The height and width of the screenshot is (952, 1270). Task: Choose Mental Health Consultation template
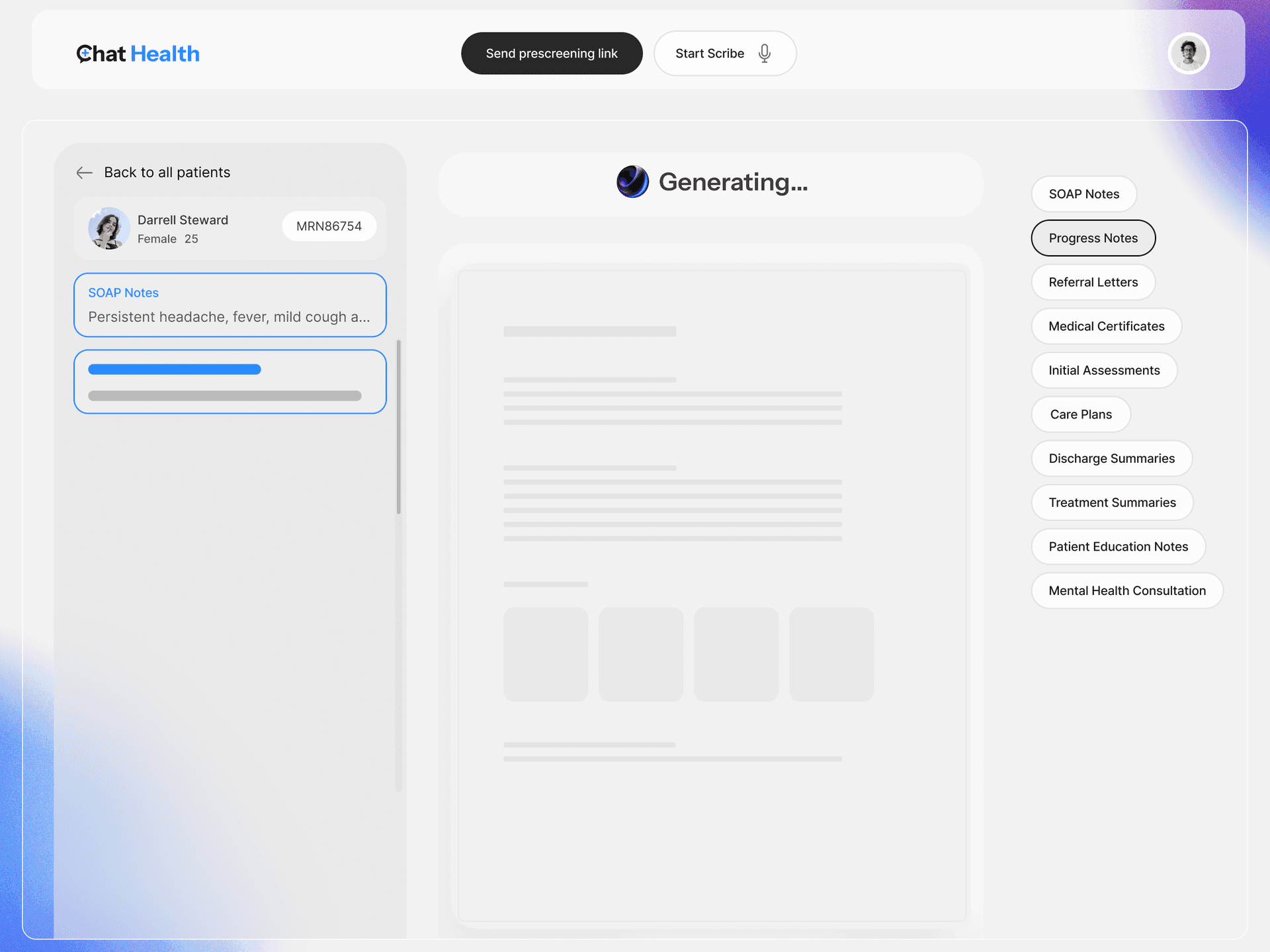click(x=1127, y=591)
